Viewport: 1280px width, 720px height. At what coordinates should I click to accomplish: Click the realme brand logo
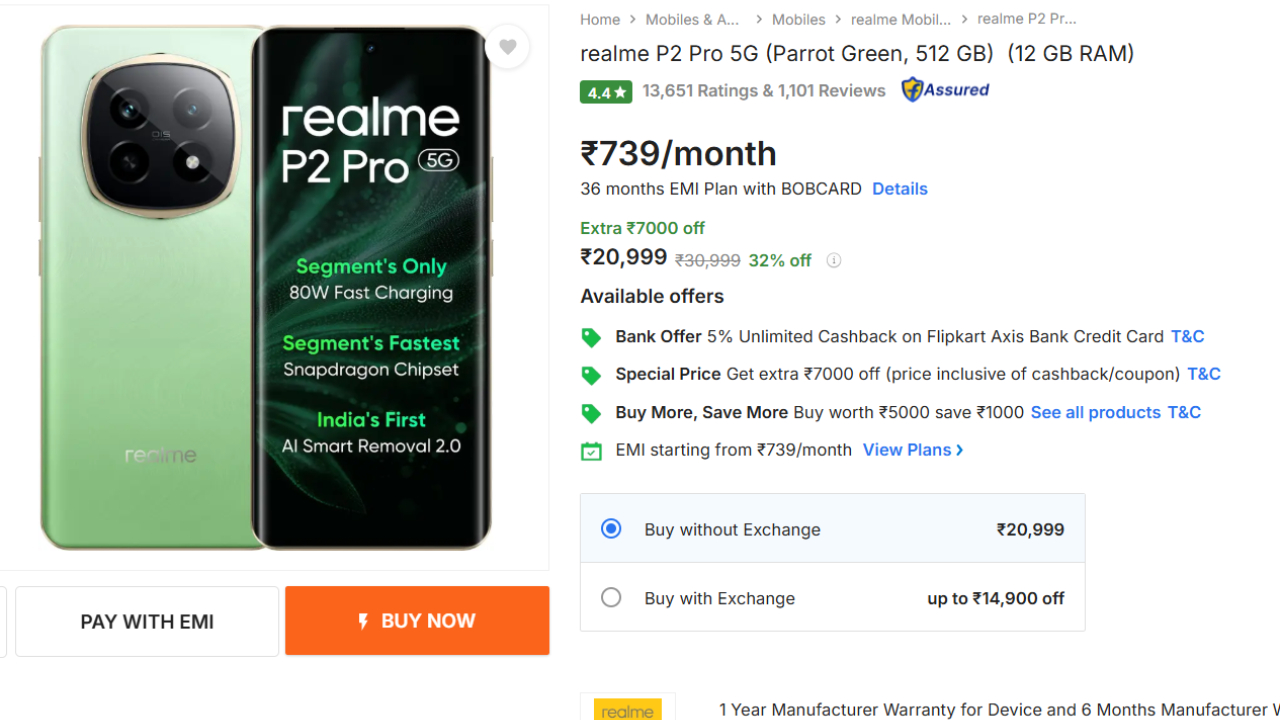click(x=628, y=709)
